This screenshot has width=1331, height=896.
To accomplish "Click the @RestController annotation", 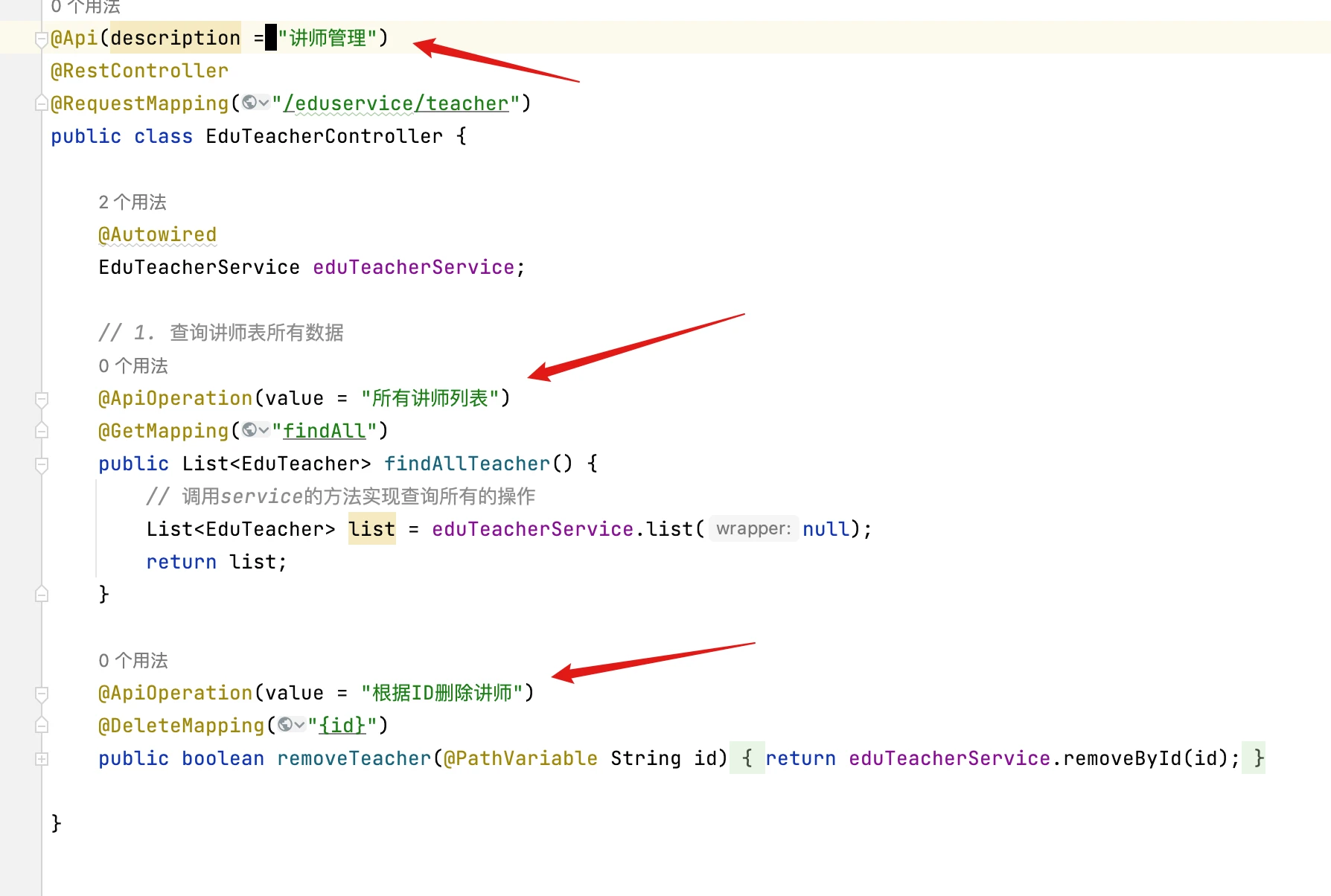I will [140, 71].
